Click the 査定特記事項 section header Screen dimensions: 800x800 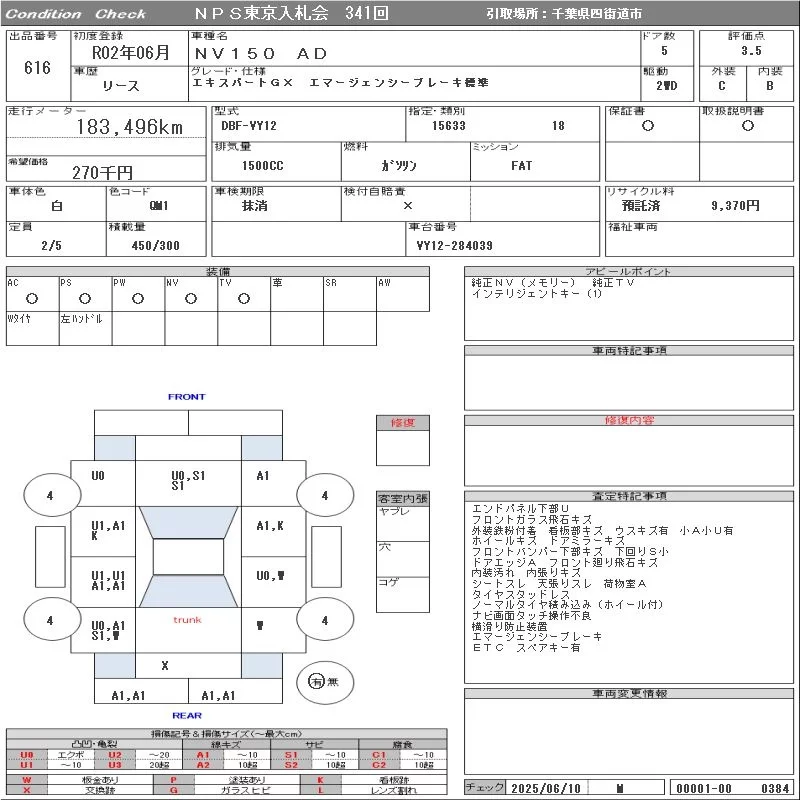point(629,496)
